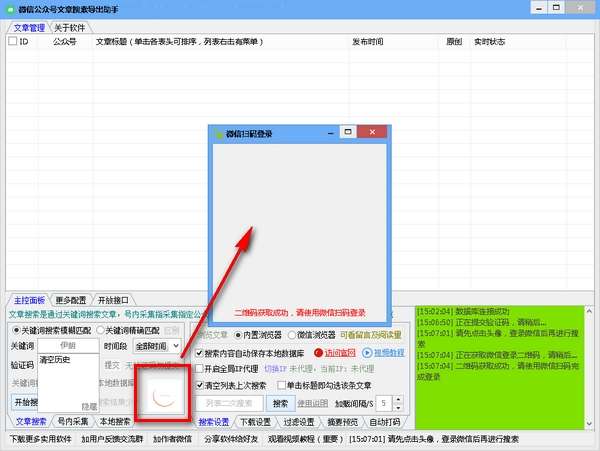Image resolution: width=600 pixels, height=451 pixels.
Task: Click the log panel scrollbar down arrow
Action: point(589,424)
